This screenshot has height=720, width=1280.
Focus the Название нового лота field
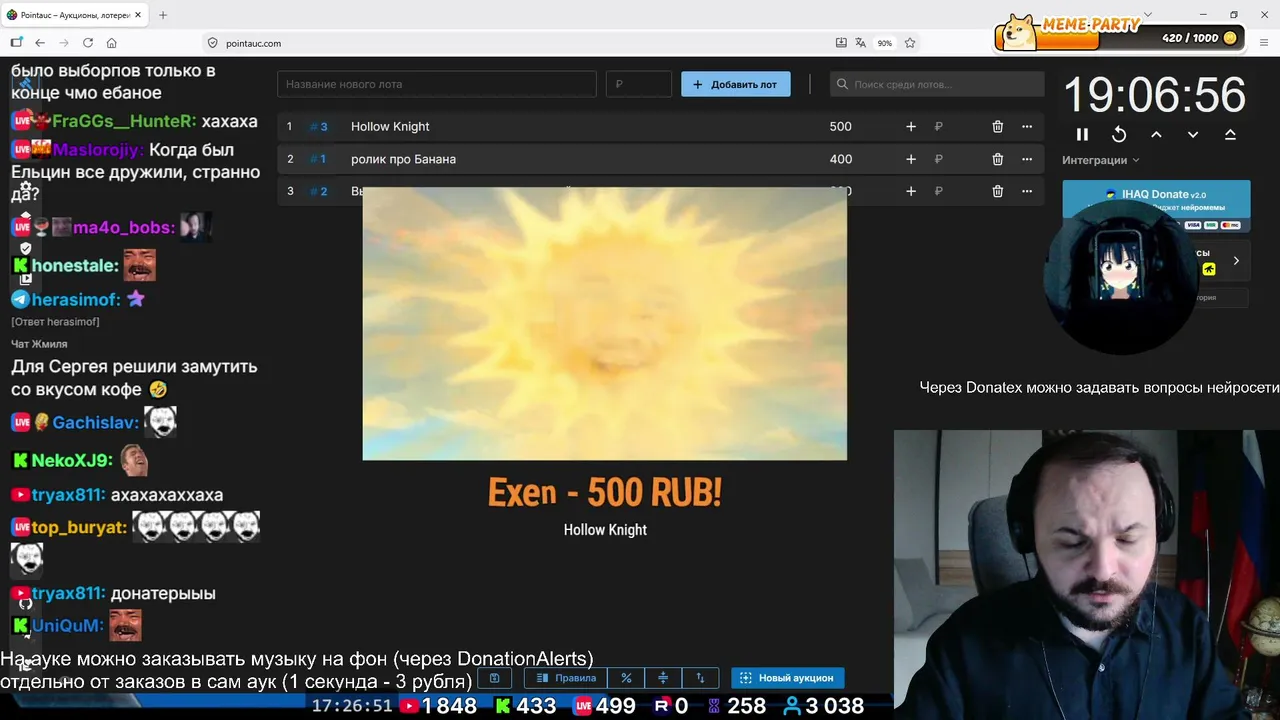point(436,84)
